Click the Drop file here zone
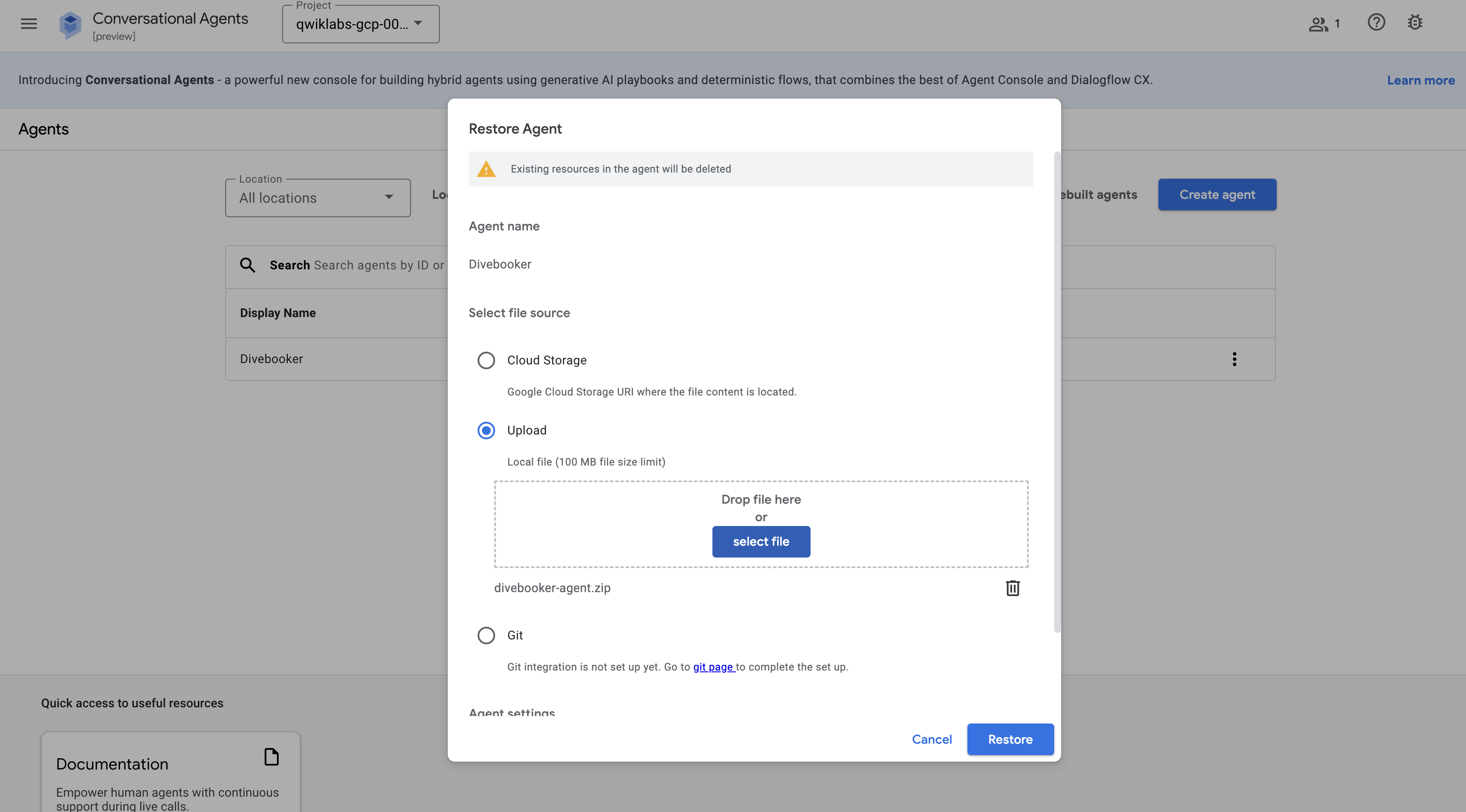1466x812 pixels. 761,523
